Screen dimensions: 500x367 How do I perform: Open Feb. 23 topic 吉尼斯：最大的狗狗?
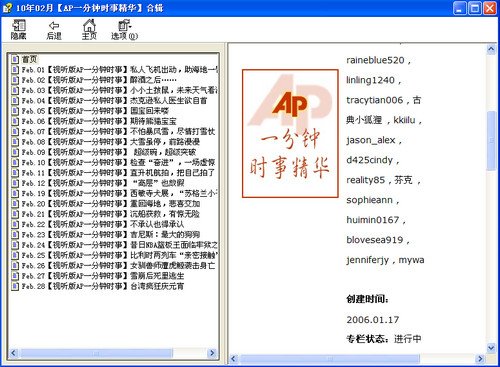pyautogui.click(x=111, y=235)
